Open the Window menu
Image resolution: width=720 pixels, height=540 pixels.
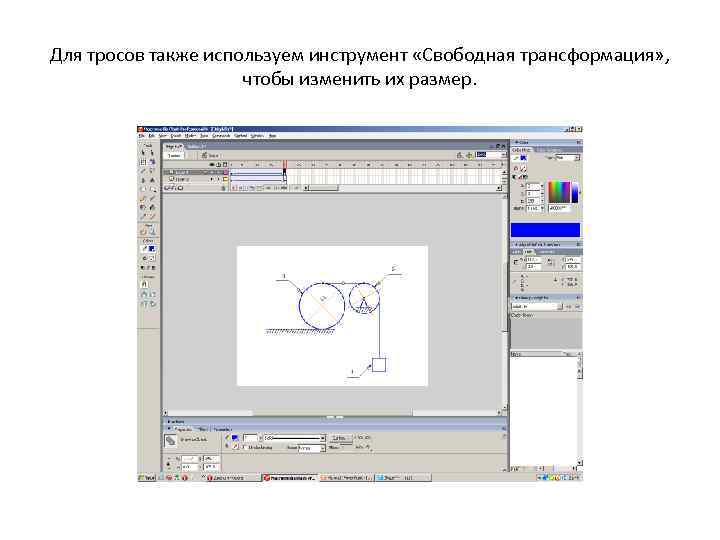257,136
